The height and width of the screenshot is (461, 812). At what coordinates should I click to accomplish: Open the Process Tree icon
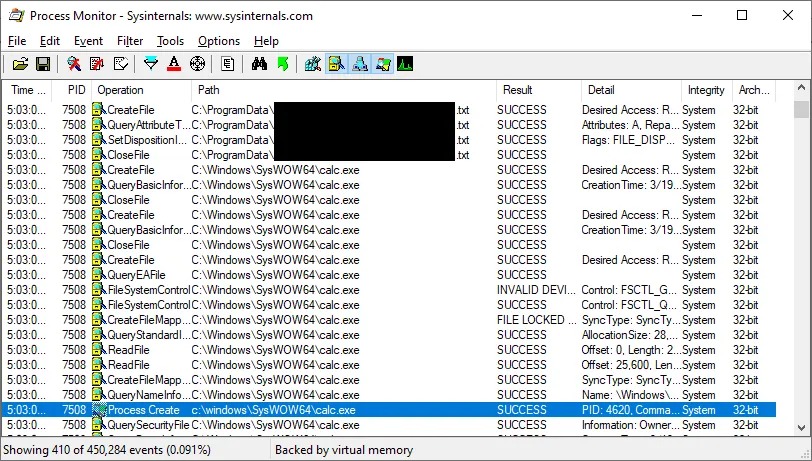click(227, 64)
